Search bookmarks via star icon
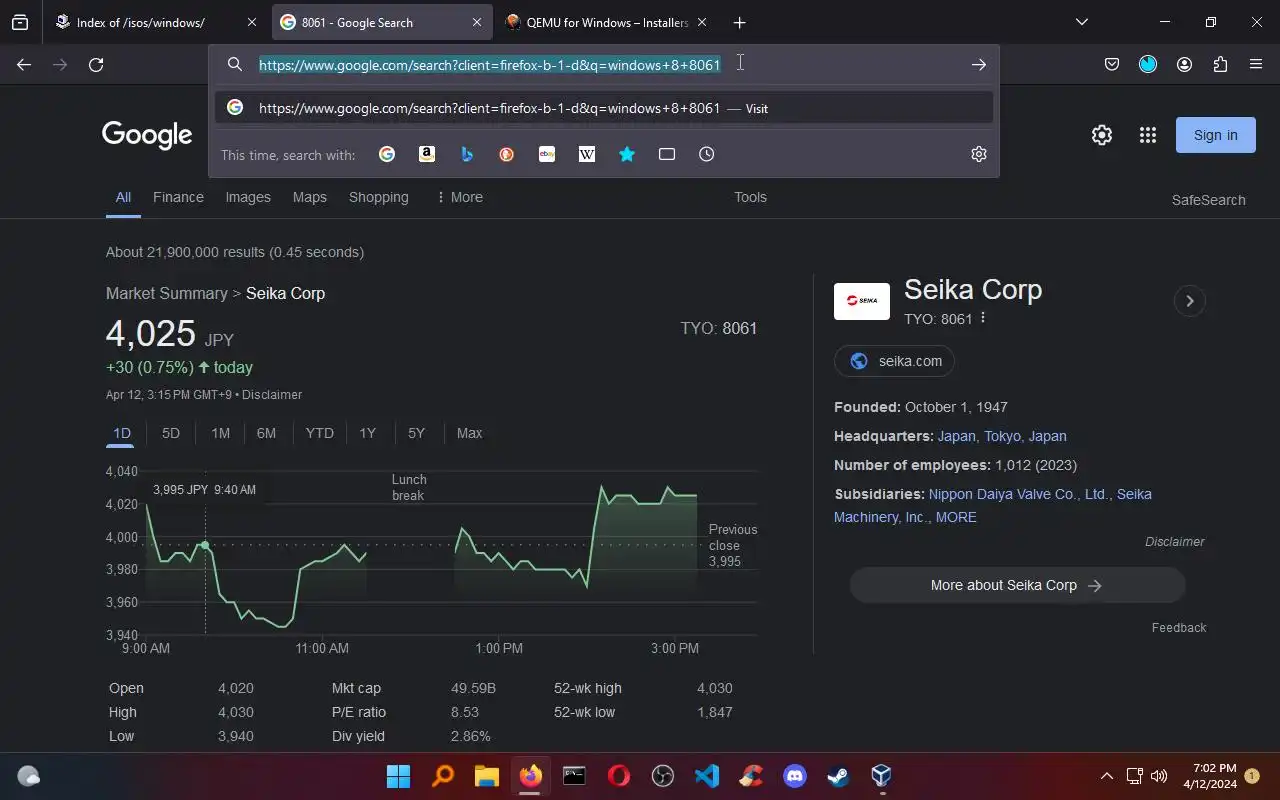 tap(627, 154)
